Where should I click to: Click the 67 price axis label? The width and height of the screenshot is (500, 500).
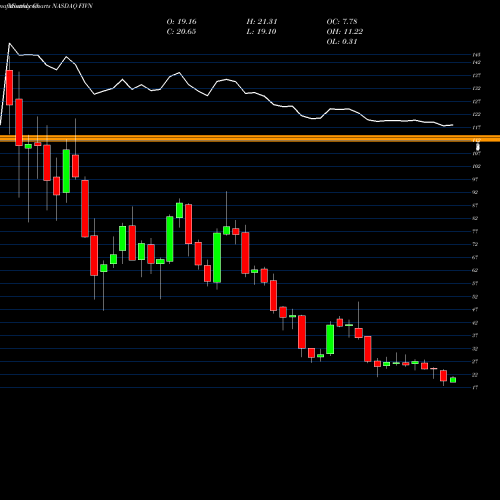point(475,257)
